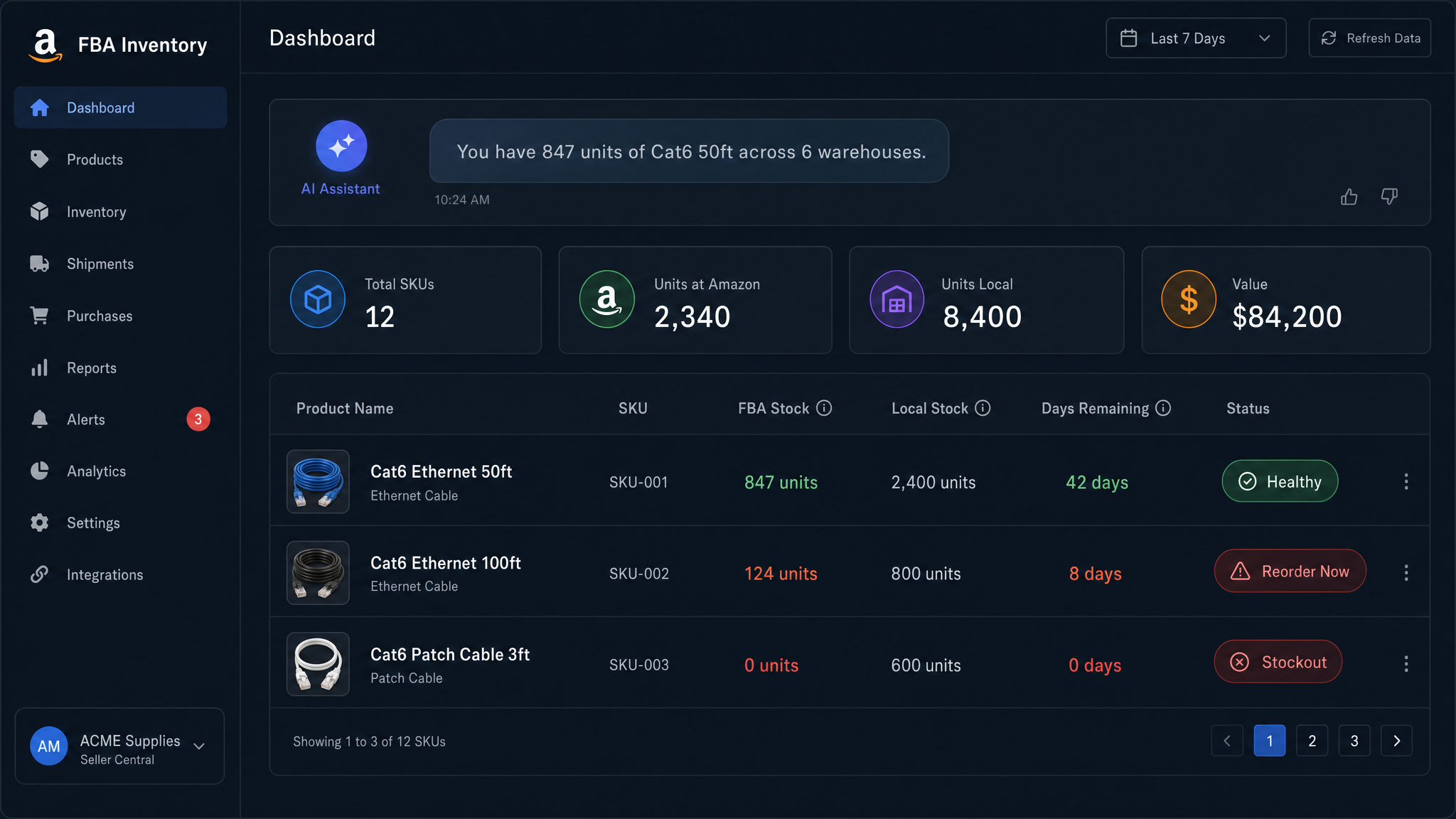Image resolution: width=1456 pixels, height=819 pixels.
Task: Click the Healthy status badge
Action: [1280, 481]
